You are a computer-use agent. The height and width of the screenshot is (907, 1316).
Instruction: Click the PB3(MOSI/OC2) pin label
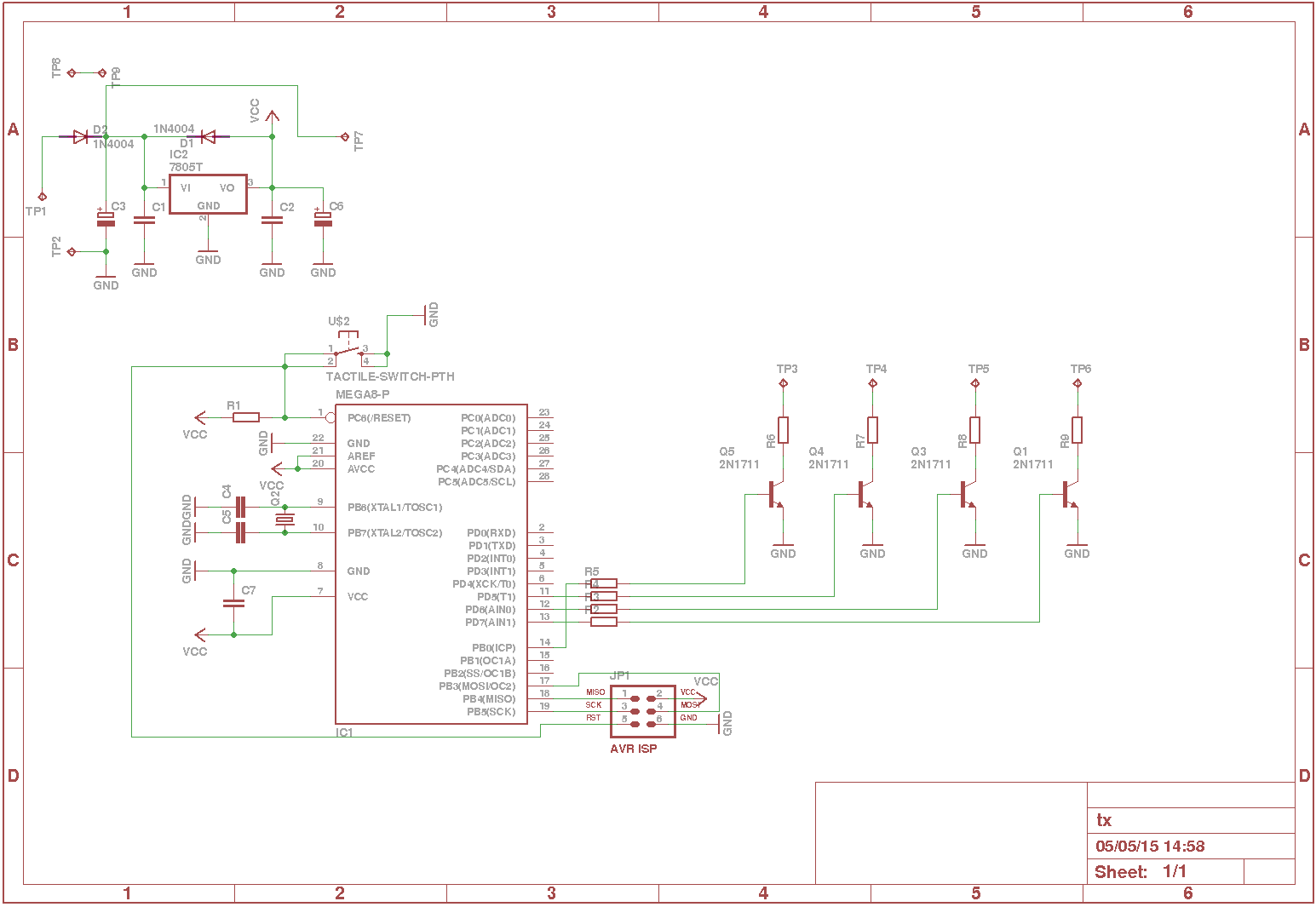[477, 686]
